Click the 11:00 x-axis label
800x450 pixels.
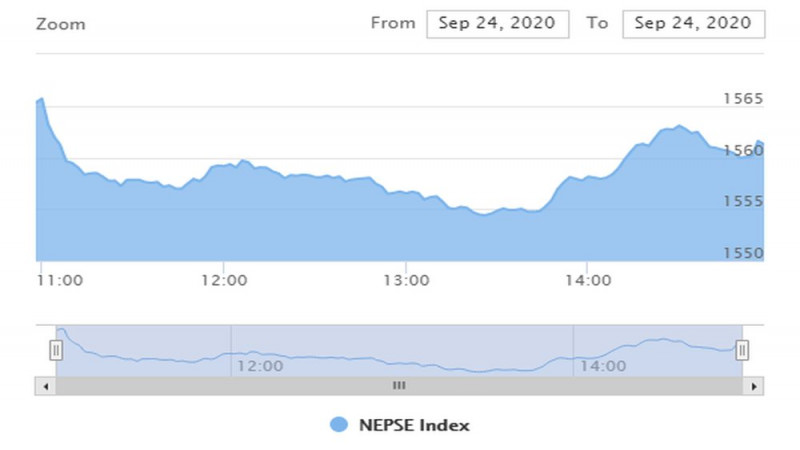tap(60, 281)
